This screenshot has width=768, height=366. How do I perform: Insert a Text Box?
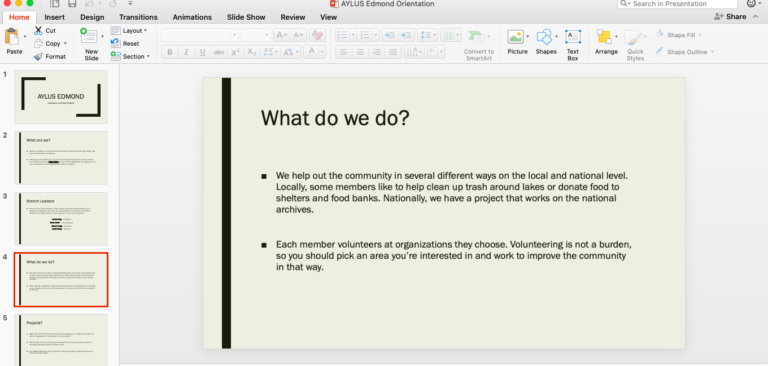pos(573,37)
